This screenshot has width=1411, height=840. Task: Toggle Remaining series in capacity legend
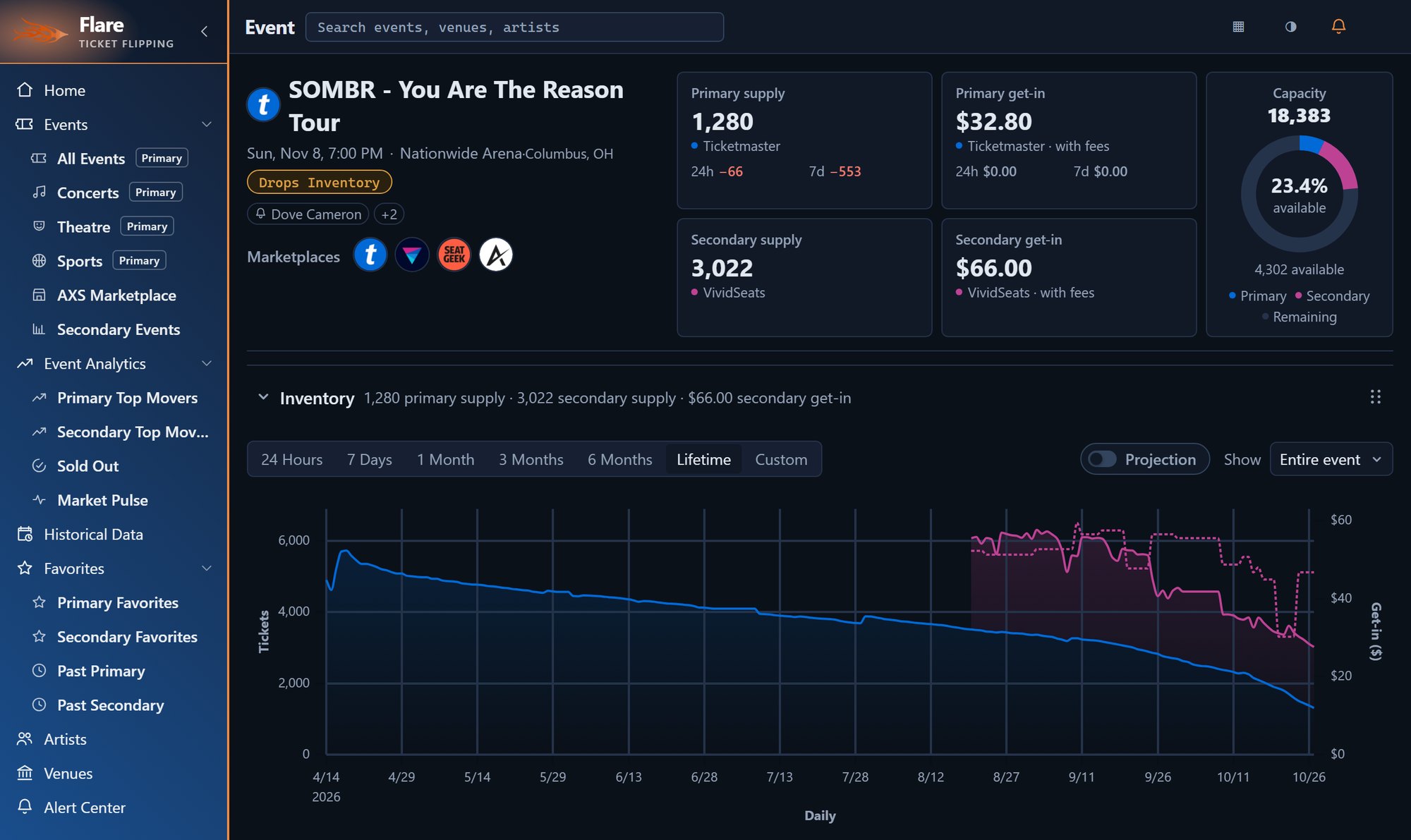click(x=1300, y=317)
